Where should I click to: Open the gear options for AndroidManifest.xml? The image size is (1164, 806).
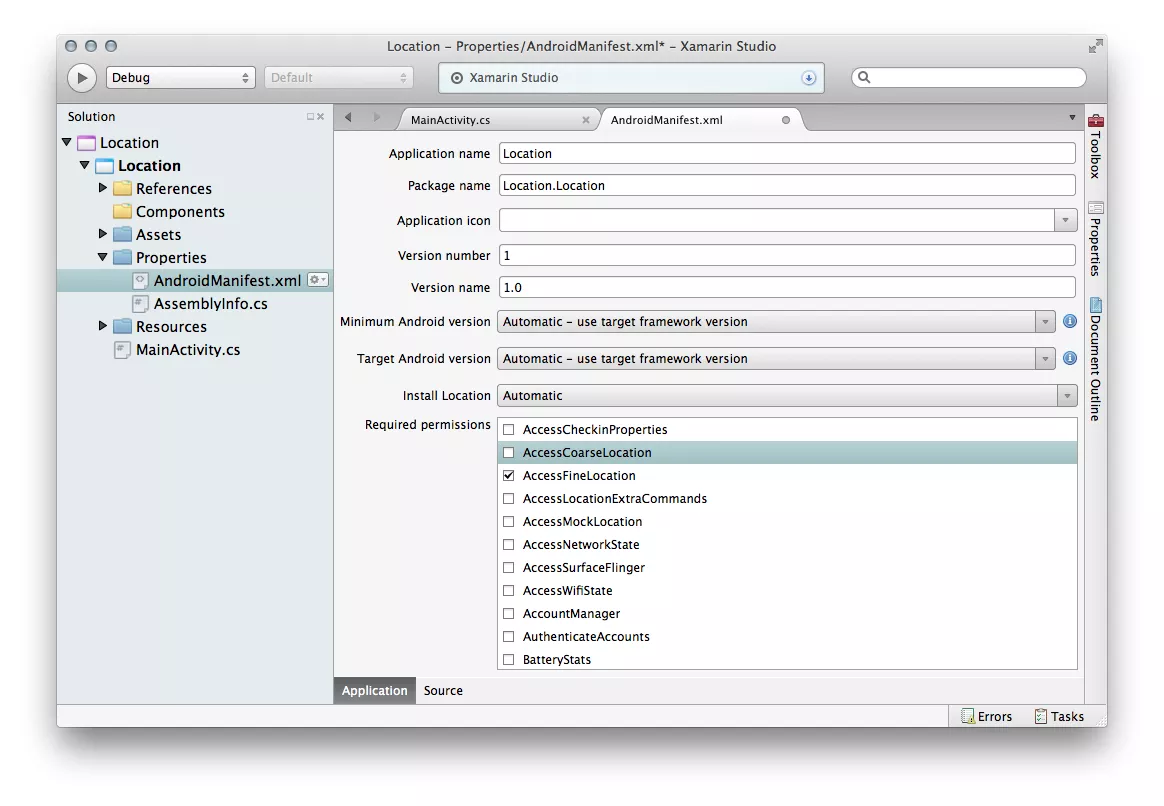pos(318,280)
